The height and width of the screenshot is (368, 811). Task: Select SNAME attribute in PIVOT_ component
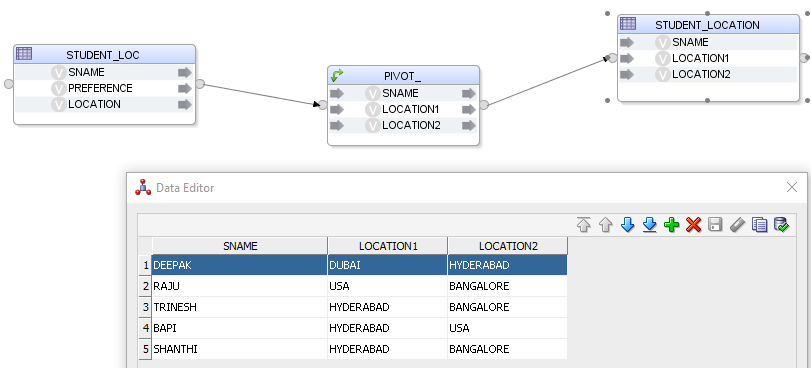(400, 93)
